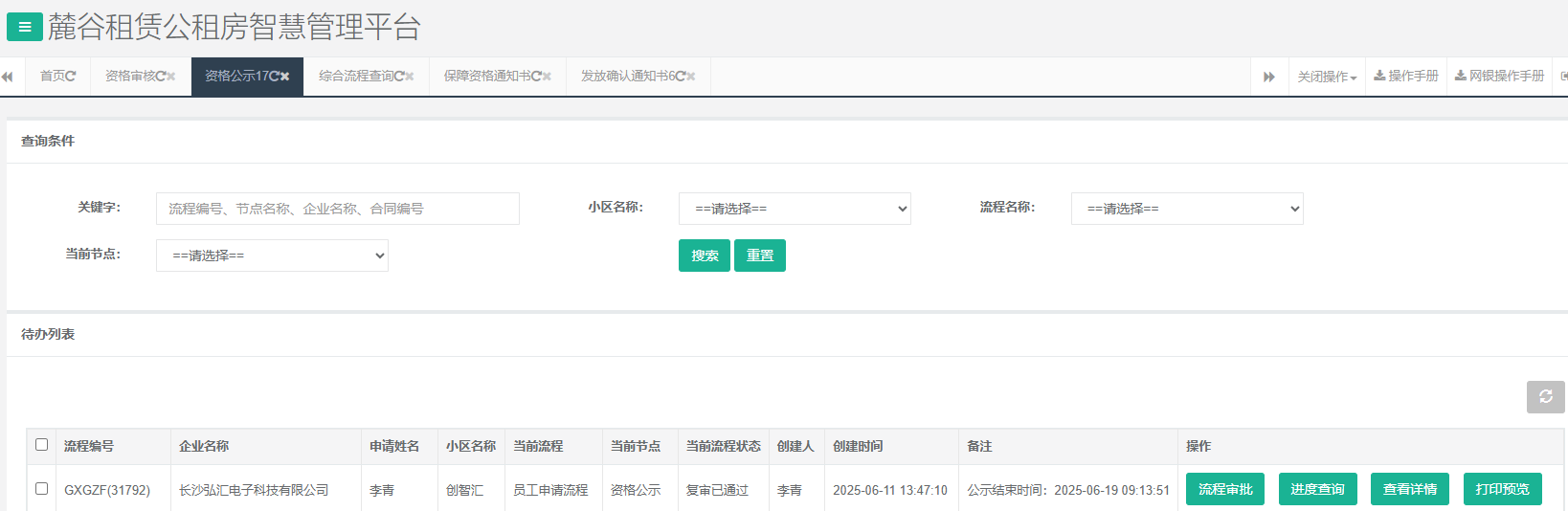Screen dimensions: 1568x511
Task: Open the 小区名称 dropdown
Action: 795,209
